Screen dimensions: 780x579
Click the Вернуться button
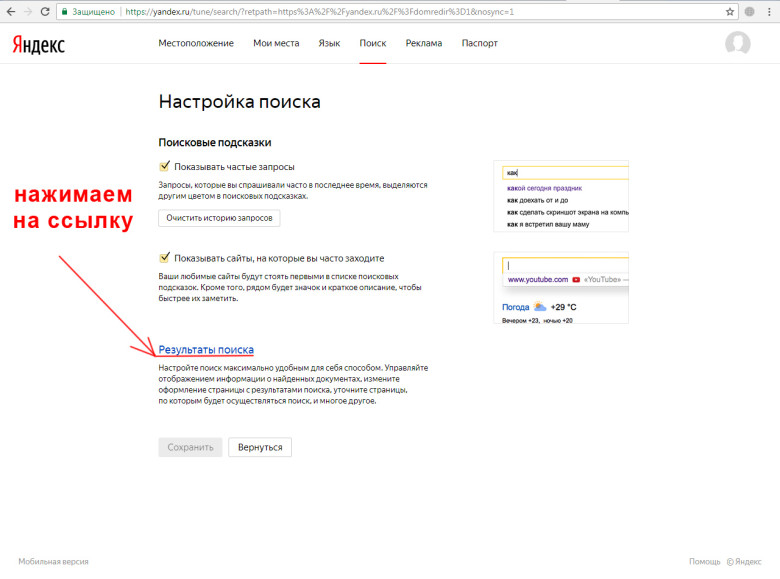click(x=259, y=447)
